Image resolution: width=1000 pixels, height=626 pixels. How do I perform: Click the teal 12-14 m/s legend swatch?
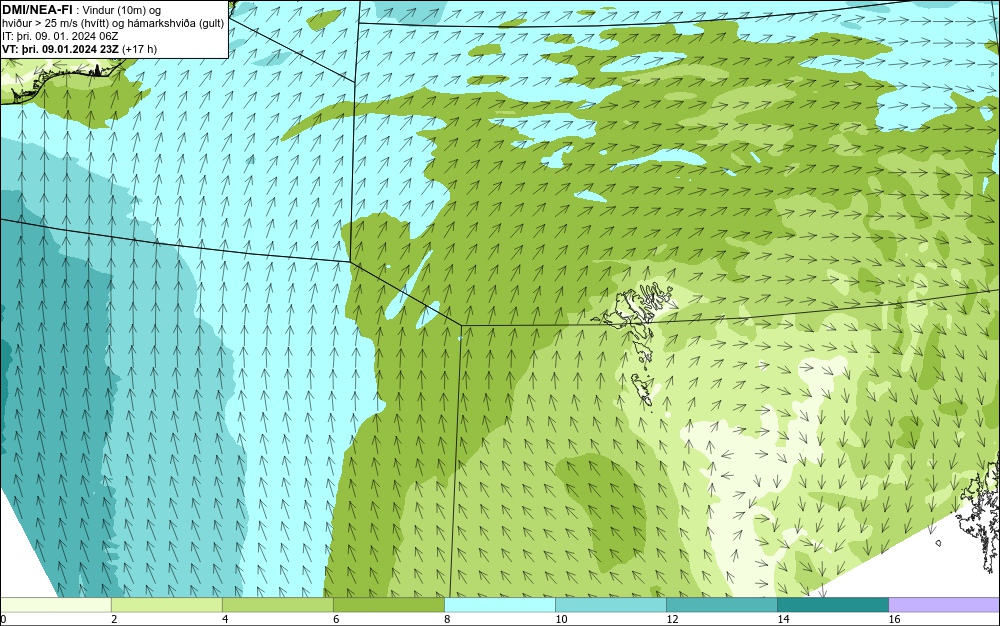722,604
